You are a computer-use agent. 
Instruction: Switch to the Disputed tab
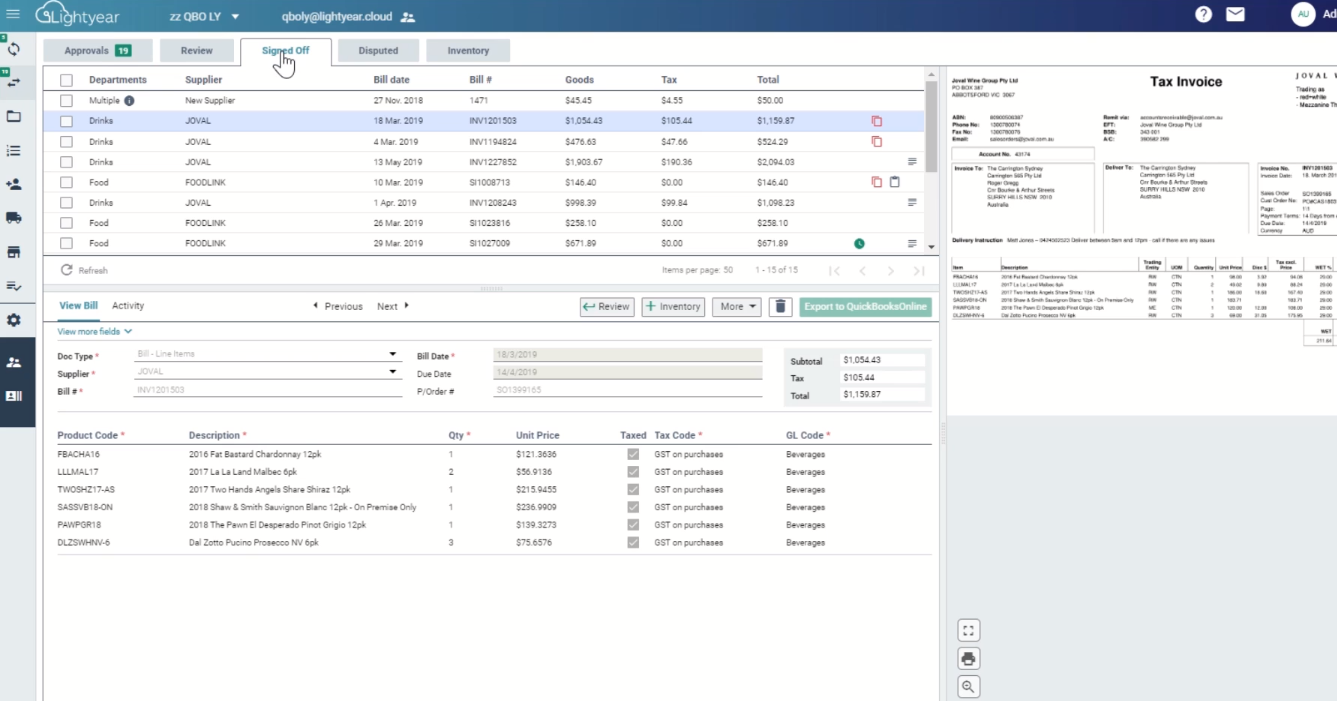[x=378, y=51]
